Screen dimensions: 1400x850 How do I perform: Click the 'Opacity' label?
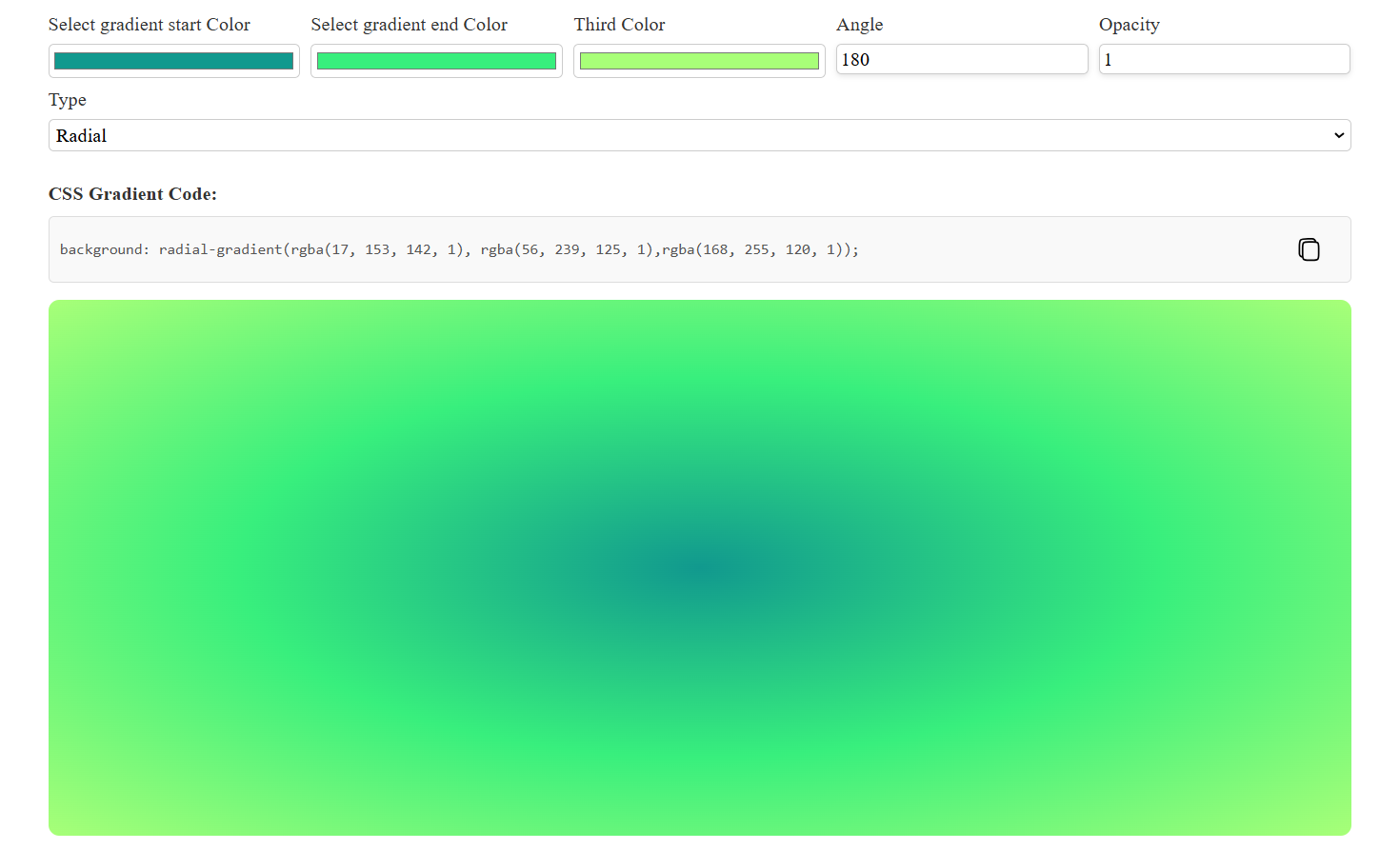(x=1130, y=25)
